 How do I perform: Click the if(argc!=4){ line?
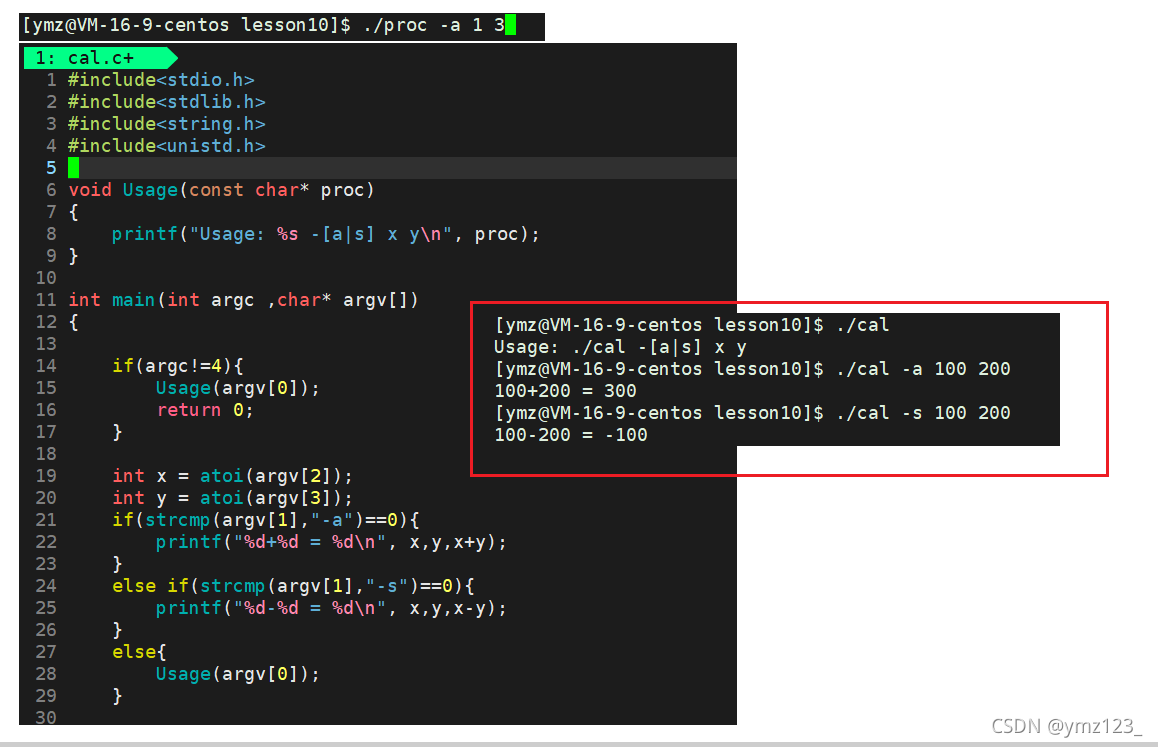[x=178, y=366]
